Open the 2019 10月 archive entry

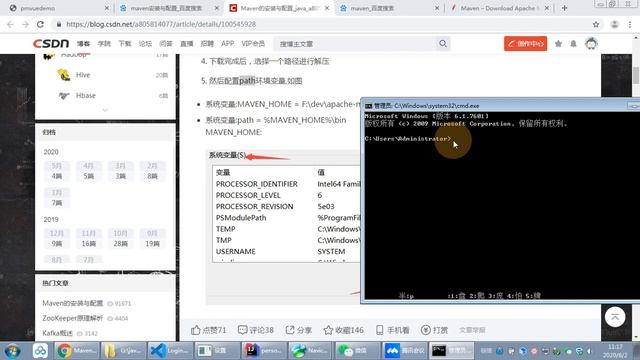[x=120, y=238]
